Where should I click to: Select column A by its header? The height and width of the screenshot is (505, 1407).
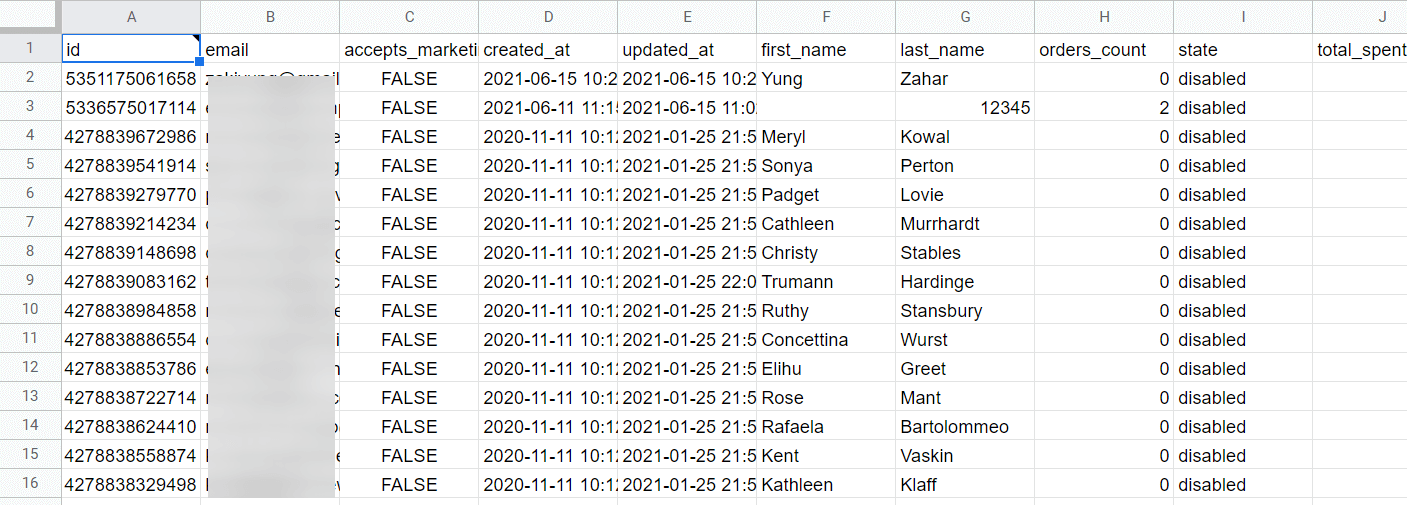(x=131, y=16)
